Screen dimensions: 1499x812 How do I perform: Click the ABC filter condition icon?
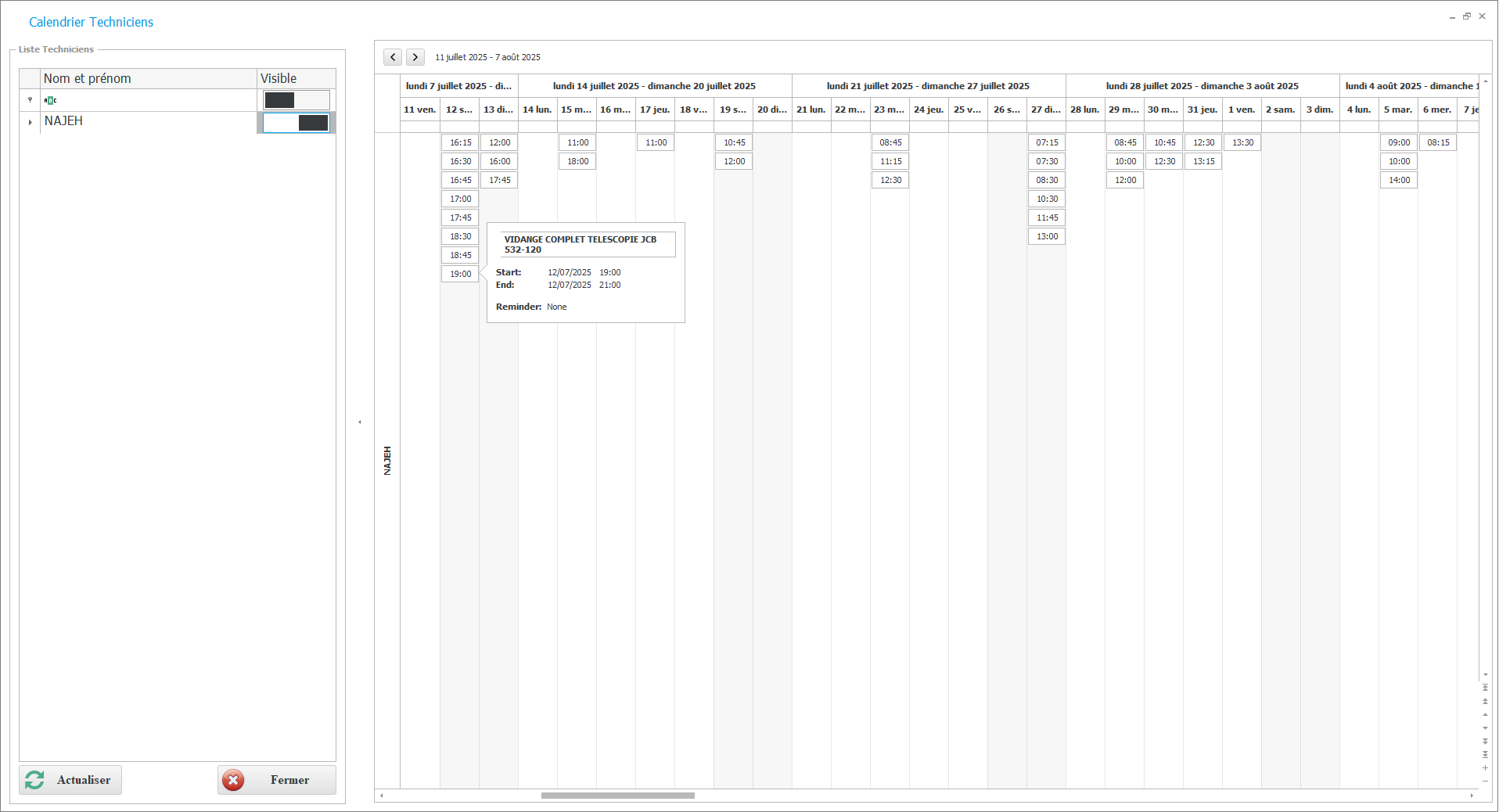[50, 100]
